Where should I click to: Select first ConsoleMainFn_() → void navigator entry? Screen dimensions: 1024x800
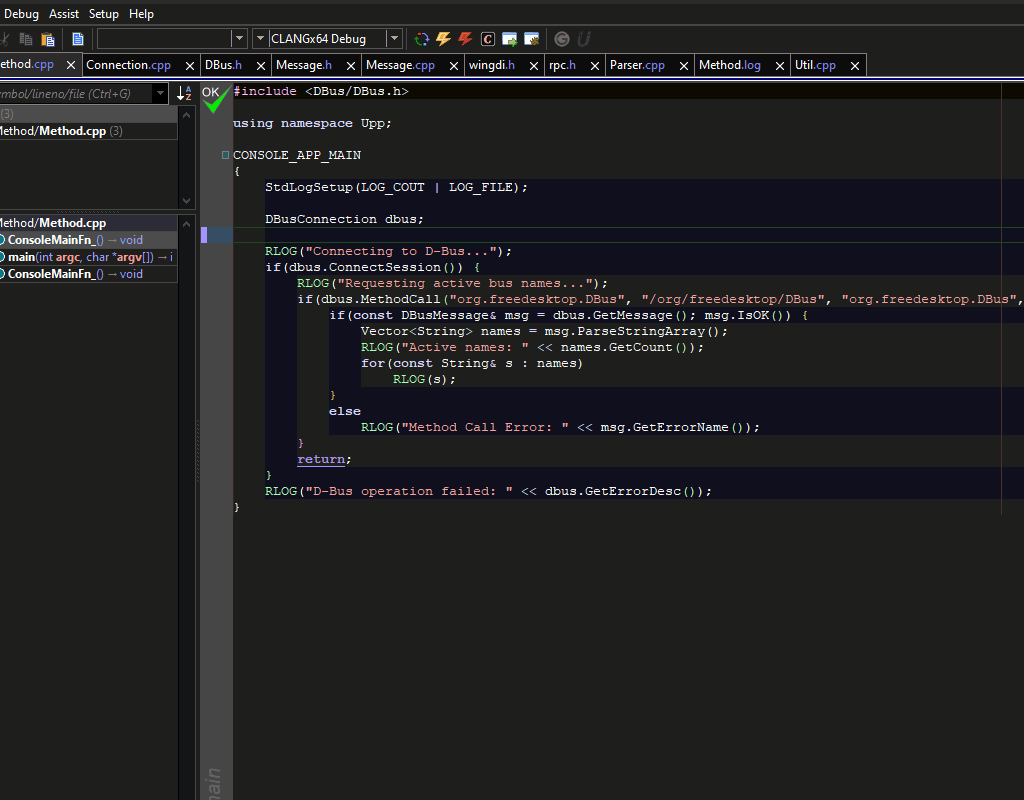click(x=88, y=240)
